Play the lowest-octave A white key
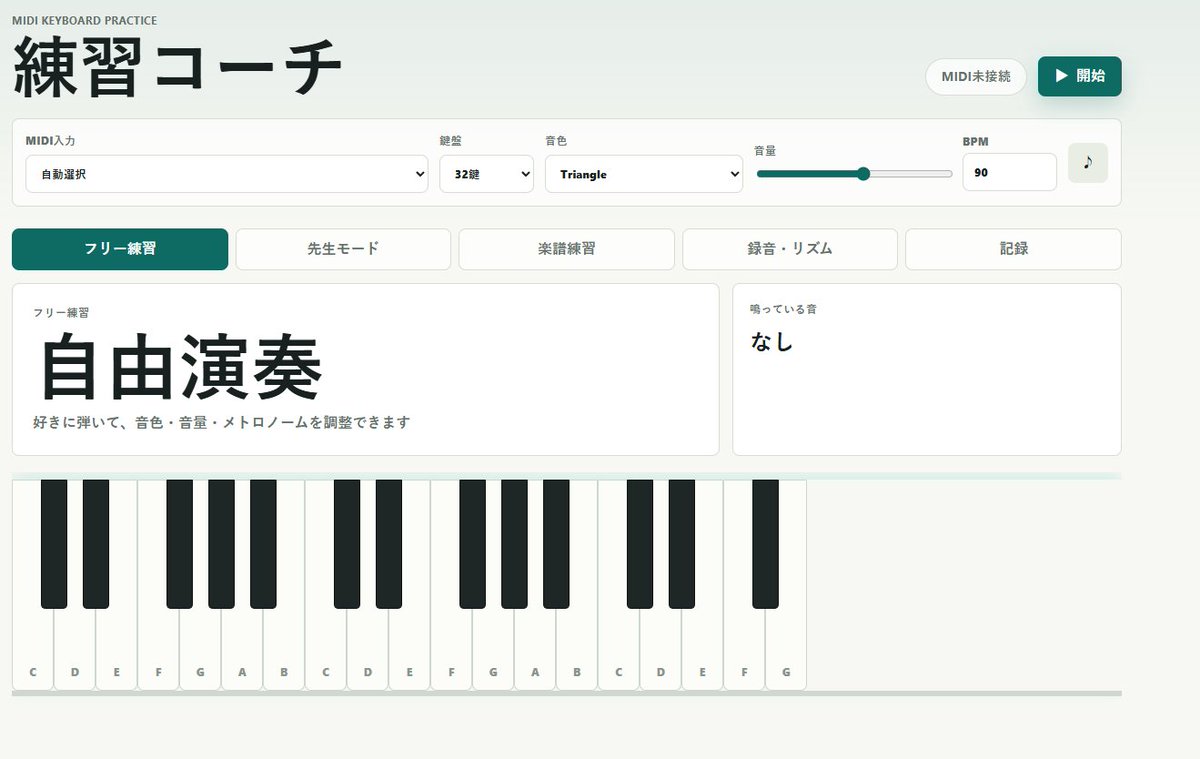This screenshot has height=759, width=1200. pyautogui.click(x=242, y=650)
